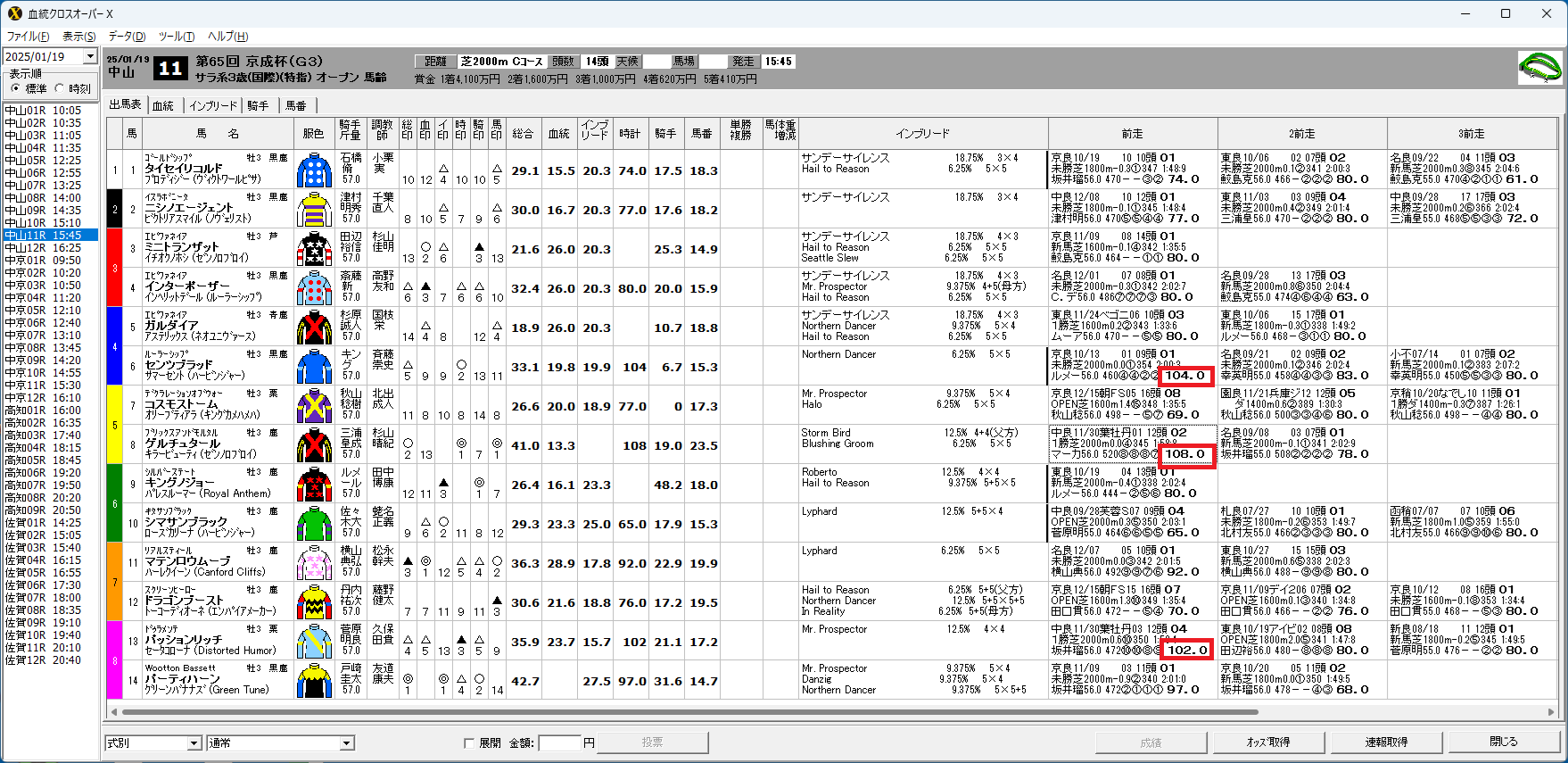Click the 2前走 column header
This screenshot has height=763, width=1568.
1302,134
